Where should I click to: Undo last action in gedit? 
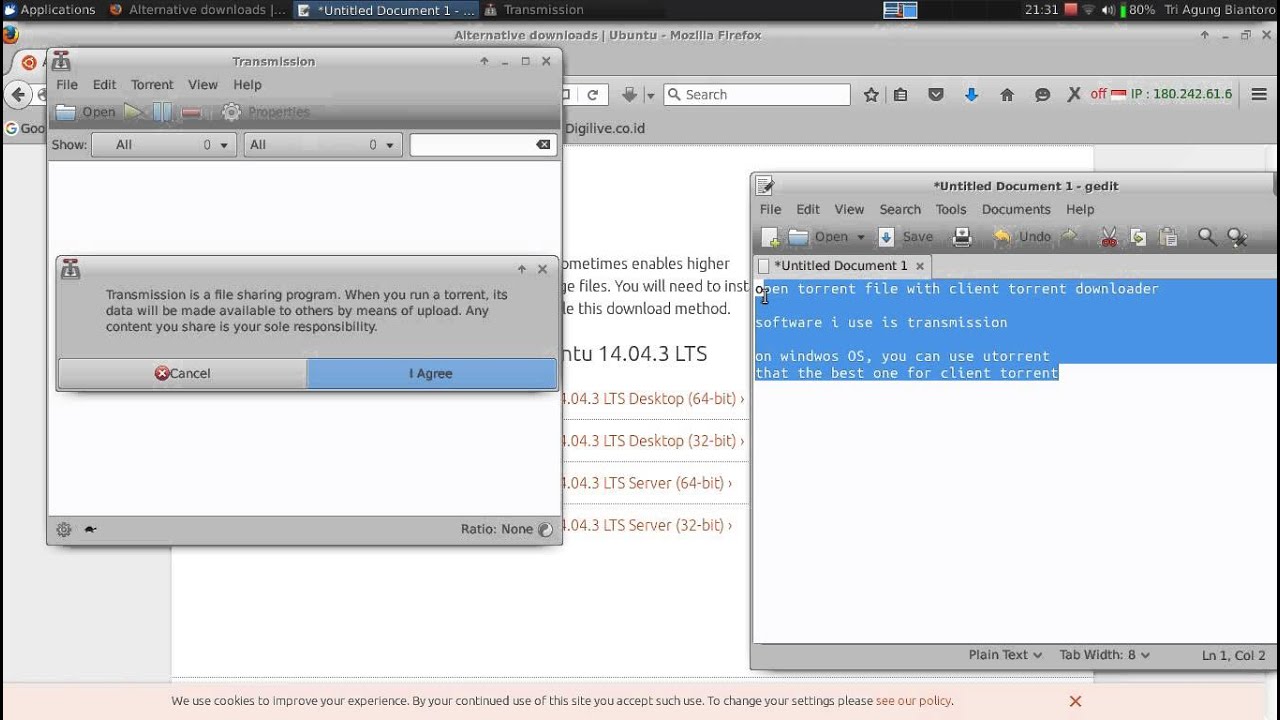(1022, 237)
